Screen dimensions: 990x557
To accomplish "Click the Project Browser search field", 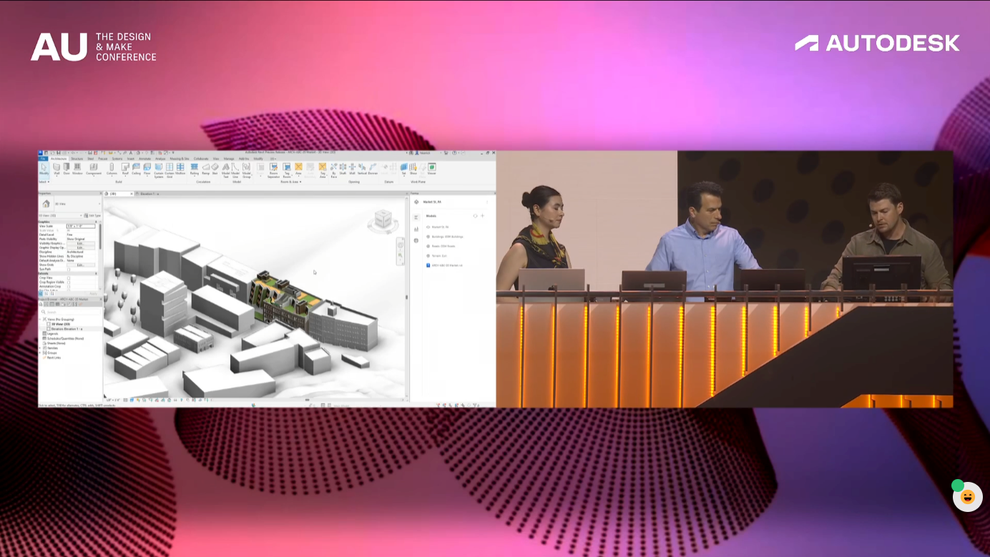I will [x=69, y=312].
